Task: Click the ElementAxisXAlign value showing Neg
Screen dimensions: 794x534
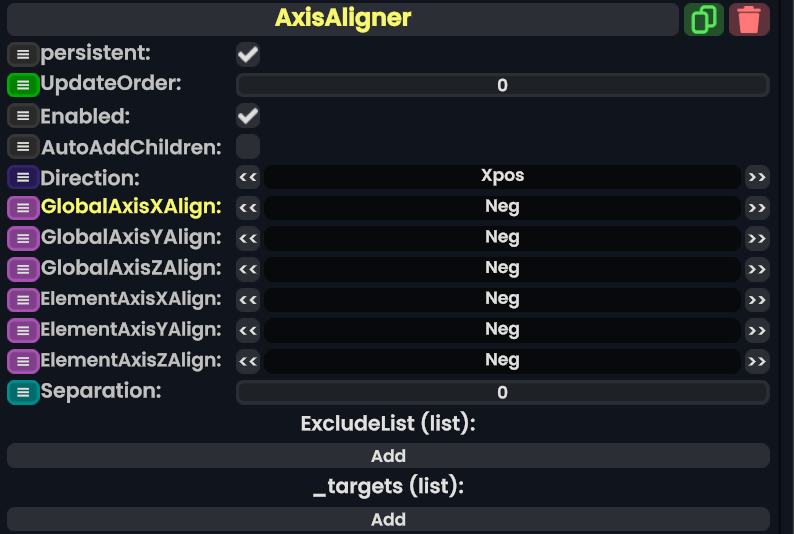Action: tap(502, 299)
